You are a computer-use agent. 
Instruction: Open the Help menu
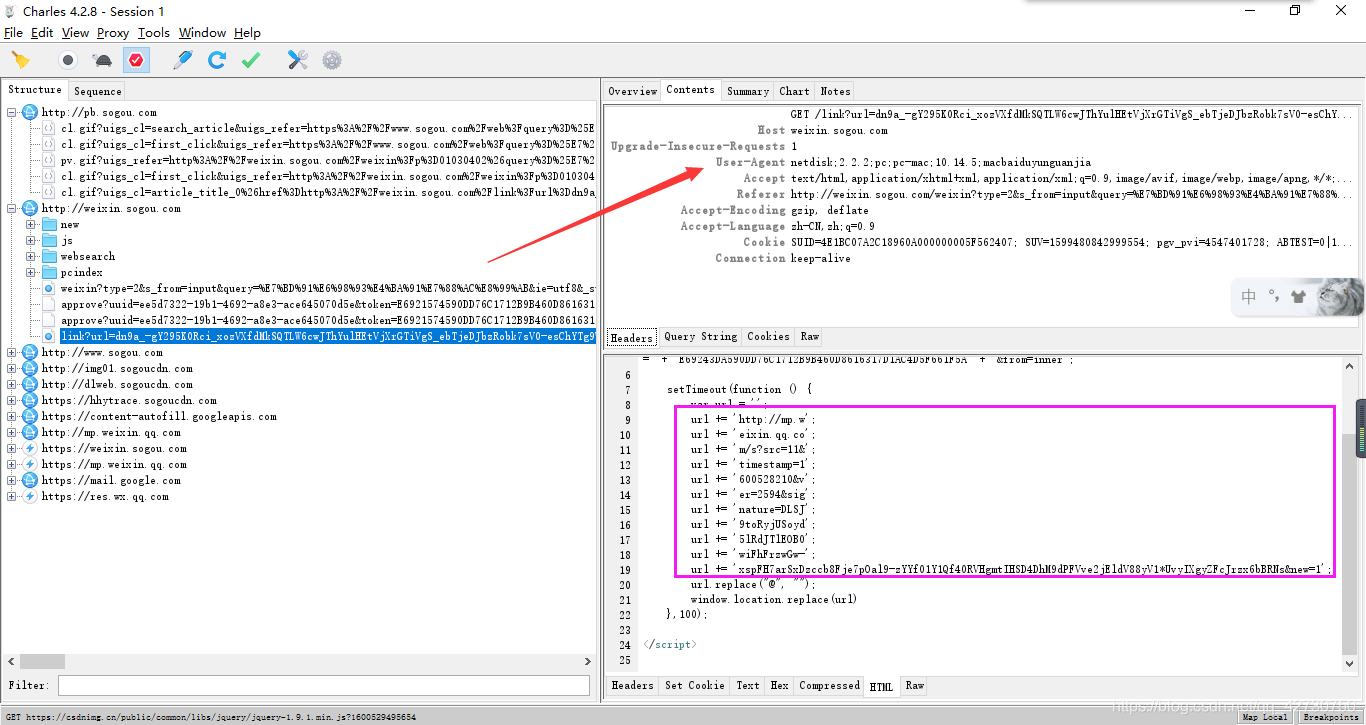[x=247, y=33]
